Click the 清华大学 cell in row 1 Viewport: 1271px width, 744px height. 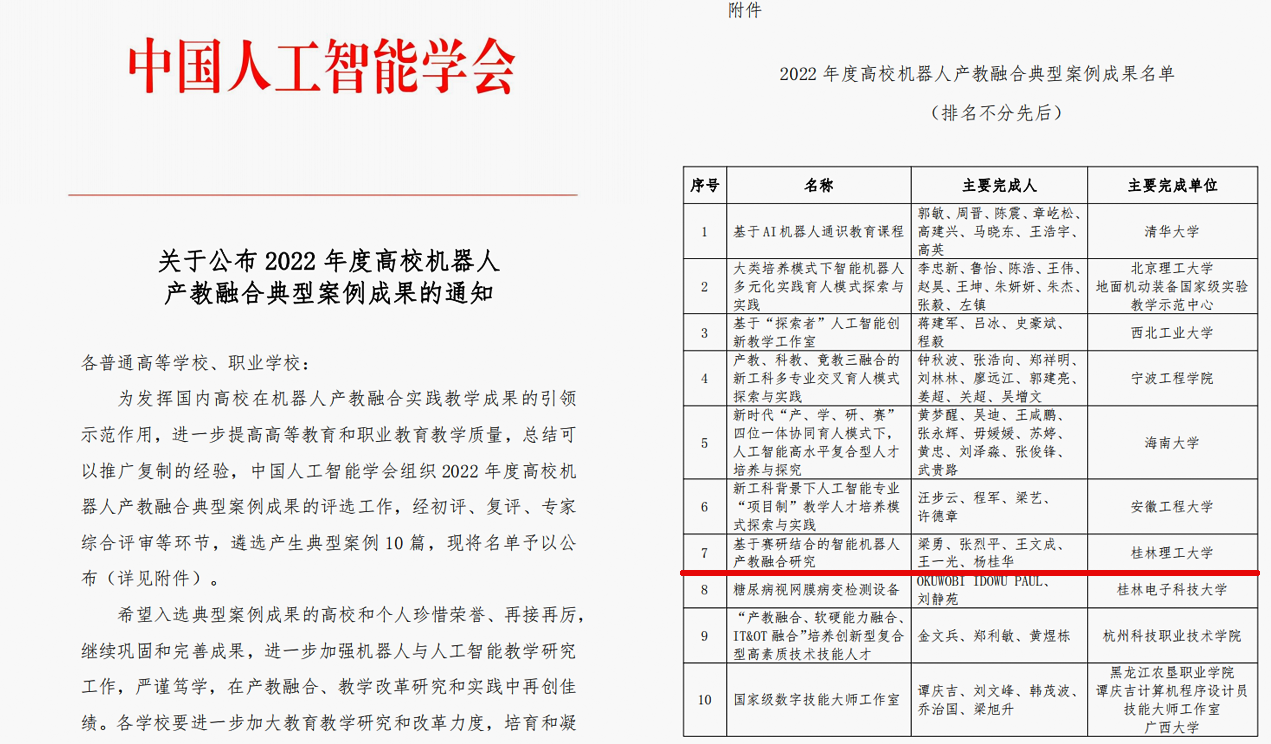click(x=1172, y=231)
